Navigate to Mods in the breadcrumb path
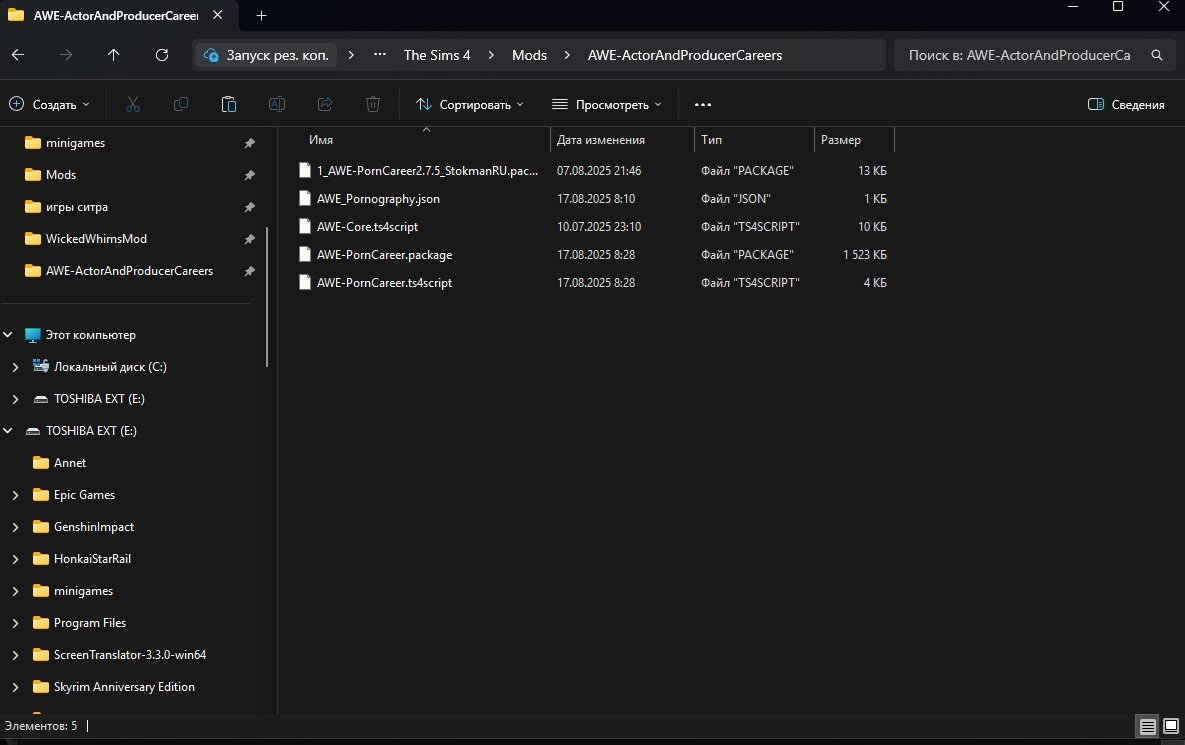 pos(529,55)
